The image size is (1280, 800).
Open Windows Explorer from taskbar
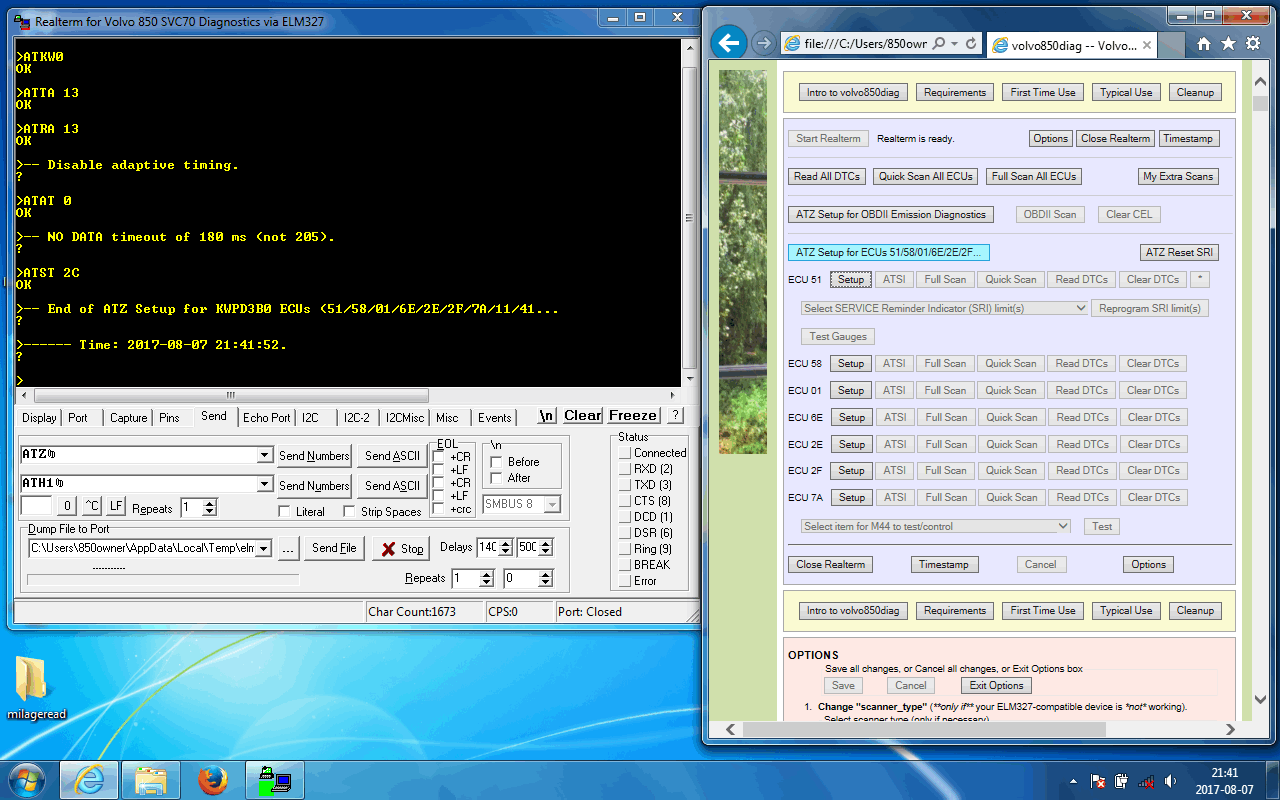click(151, 780)
